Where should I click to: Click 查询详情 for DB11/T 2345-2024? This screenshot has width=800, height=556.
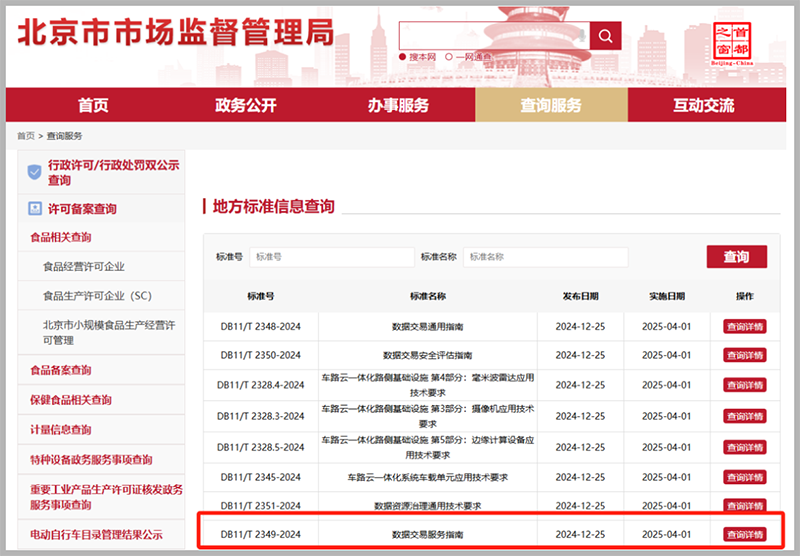click(x=744, y=477)
